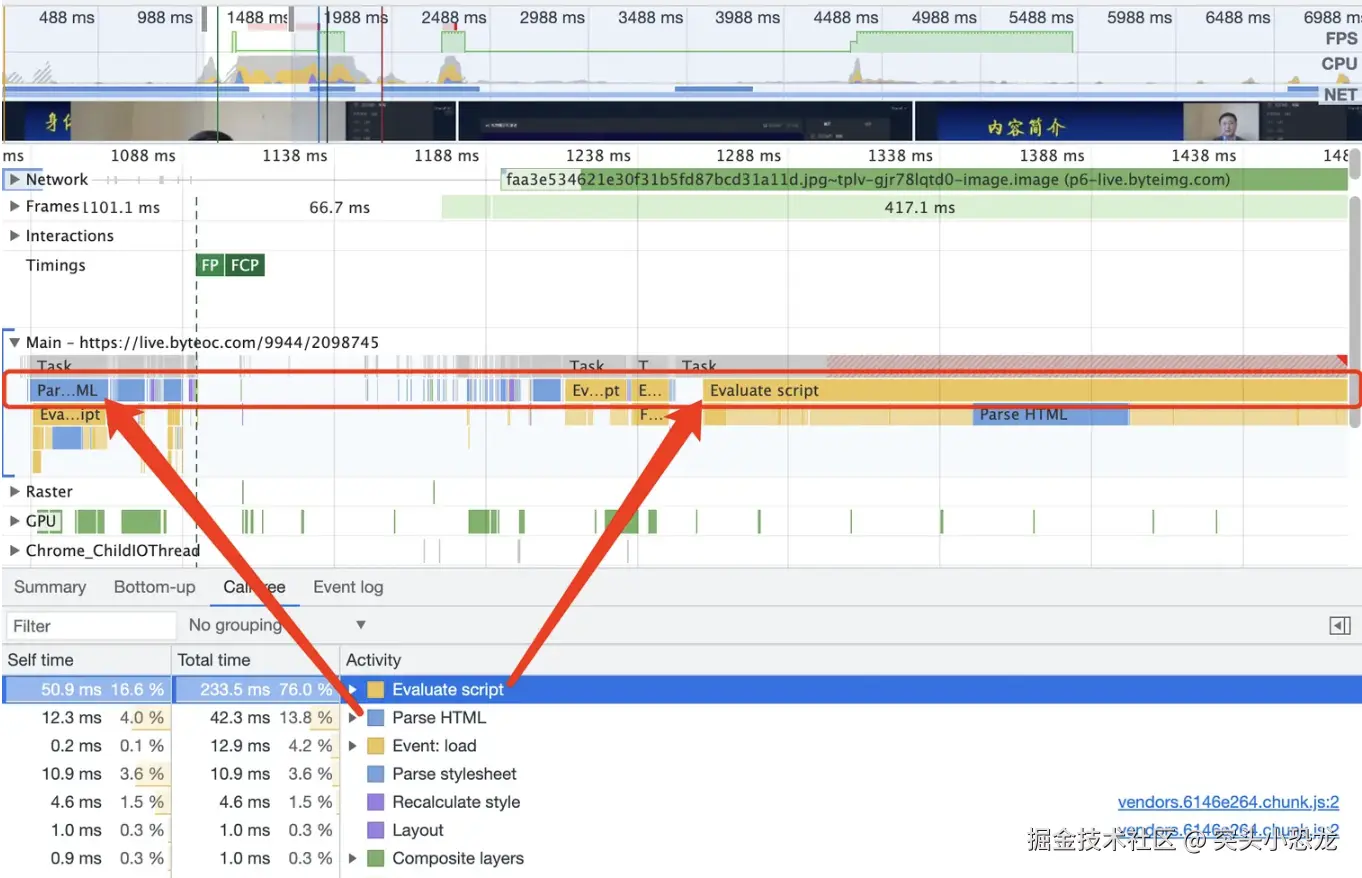Screen dimensions: 1362x878
Task: Expand the GPU track
Action: (x=15, y=521)
